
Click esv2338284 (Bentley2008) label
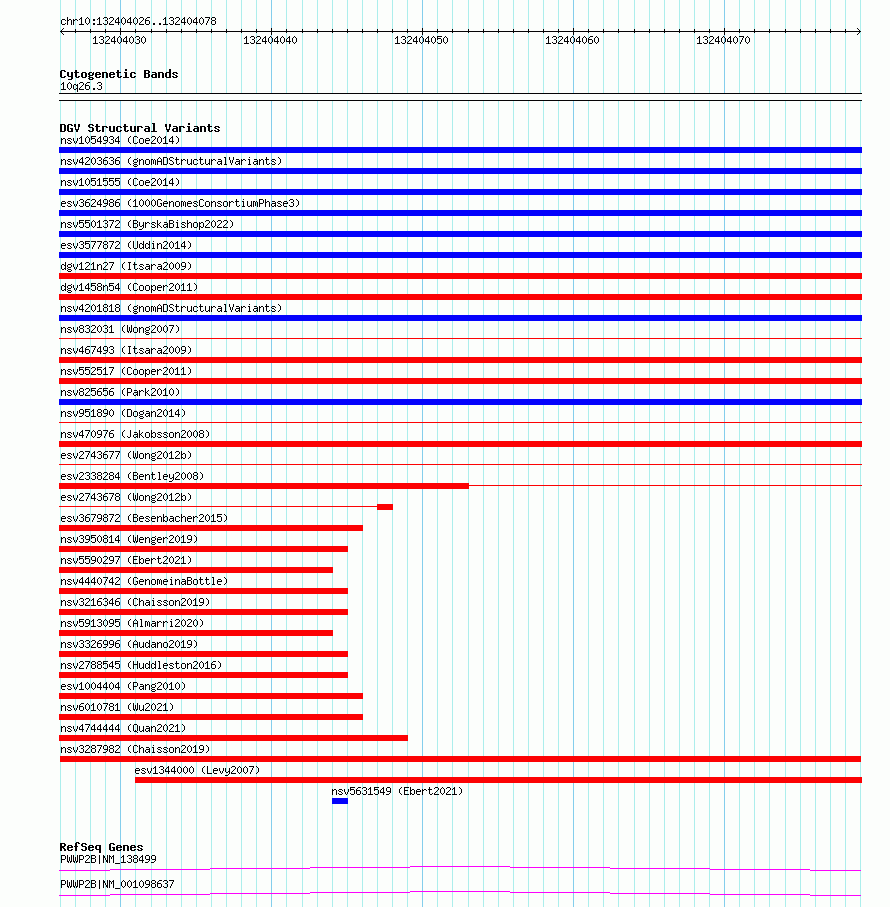click(x=132, y=476)
